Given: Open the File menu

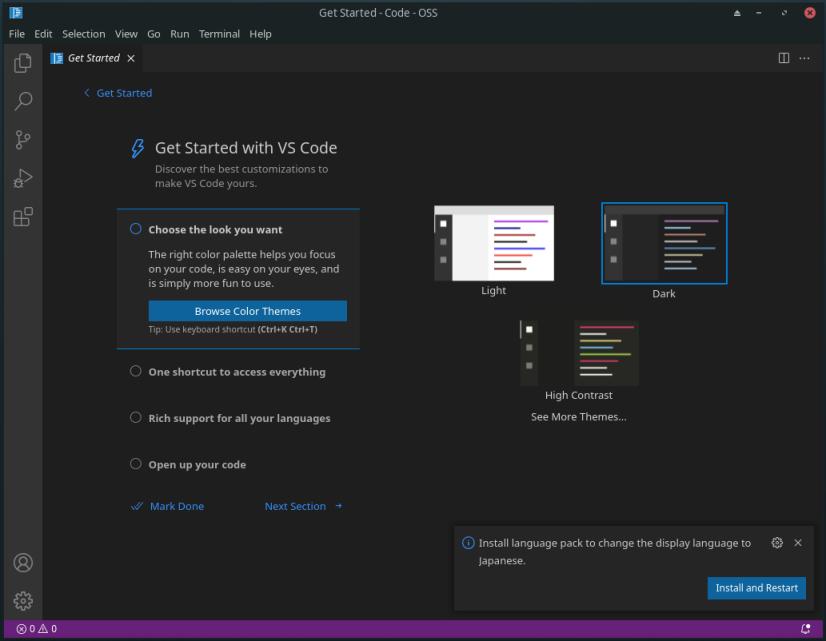Looking at the screenshot, I should 16,34.
